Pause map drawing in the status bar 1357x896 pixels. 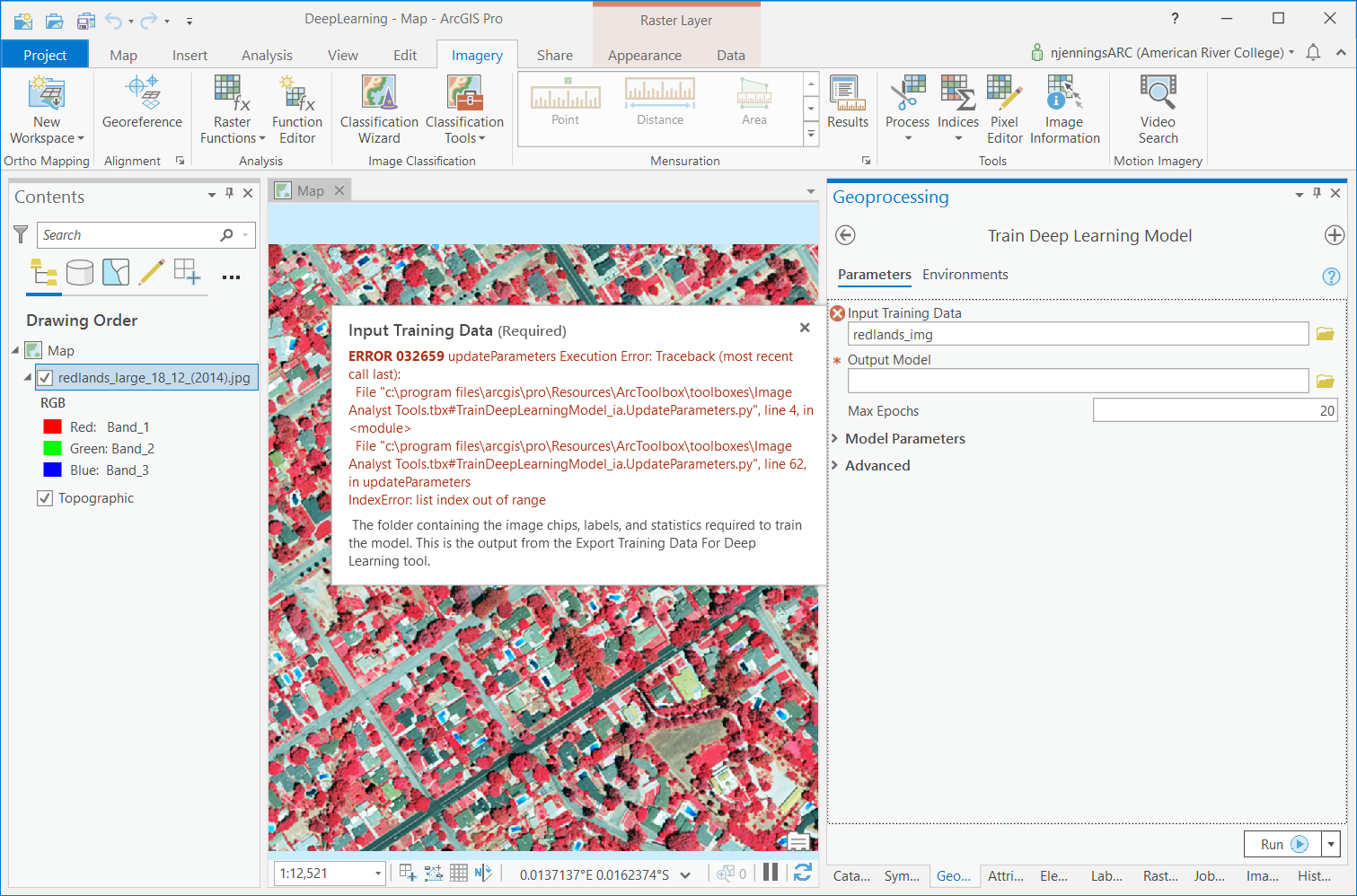click(771, 873)
